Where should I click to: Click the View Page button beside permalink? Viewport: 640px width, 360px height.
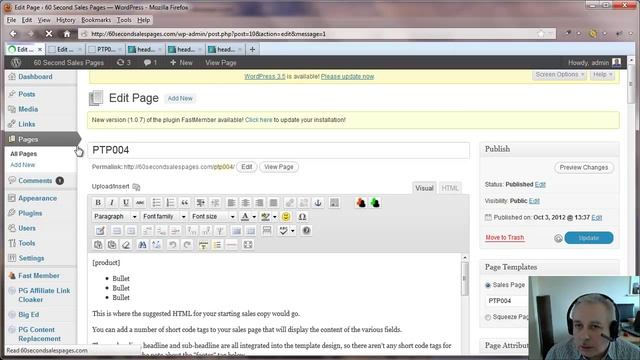[279, 167]
